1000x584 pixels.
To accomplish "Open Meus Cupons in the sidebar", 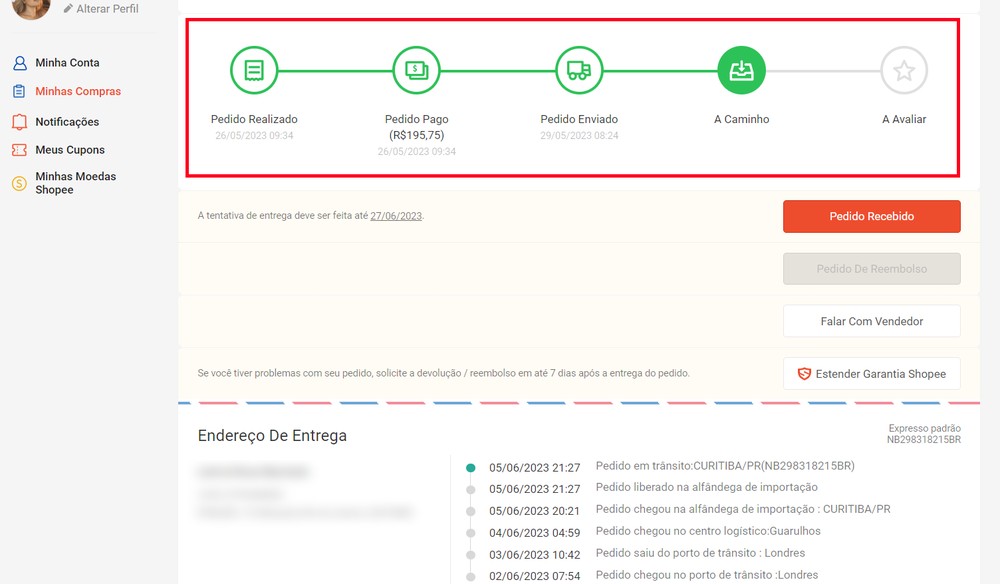I will tap(70, 150).
